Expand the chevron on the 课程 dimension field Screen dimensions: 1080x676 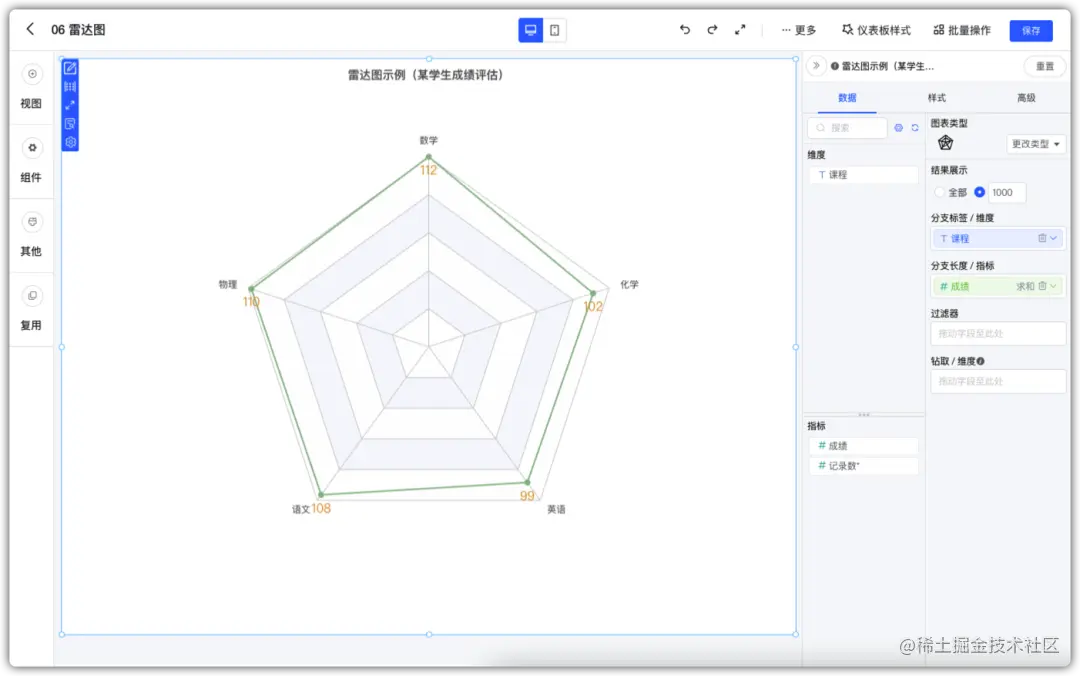tap(1053, 238)
